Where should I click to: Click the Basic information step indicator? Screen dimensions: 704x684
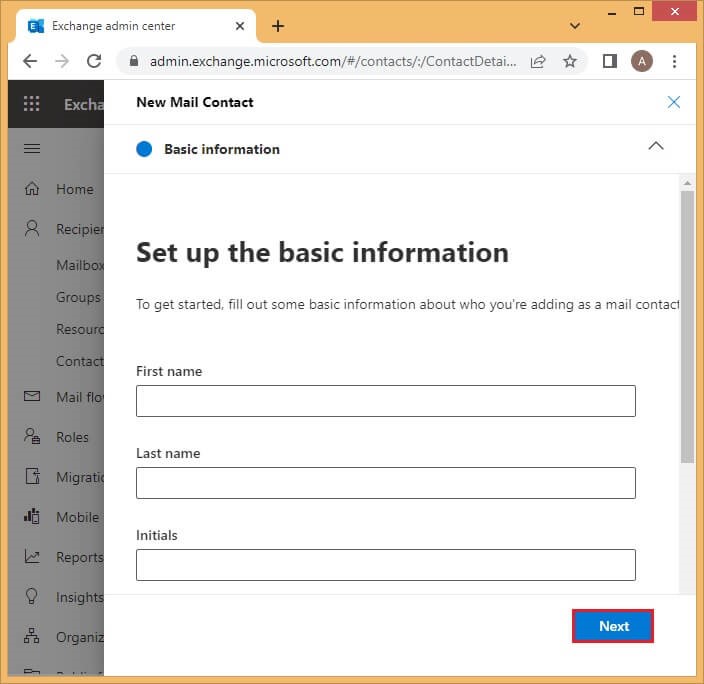point(144,149)
